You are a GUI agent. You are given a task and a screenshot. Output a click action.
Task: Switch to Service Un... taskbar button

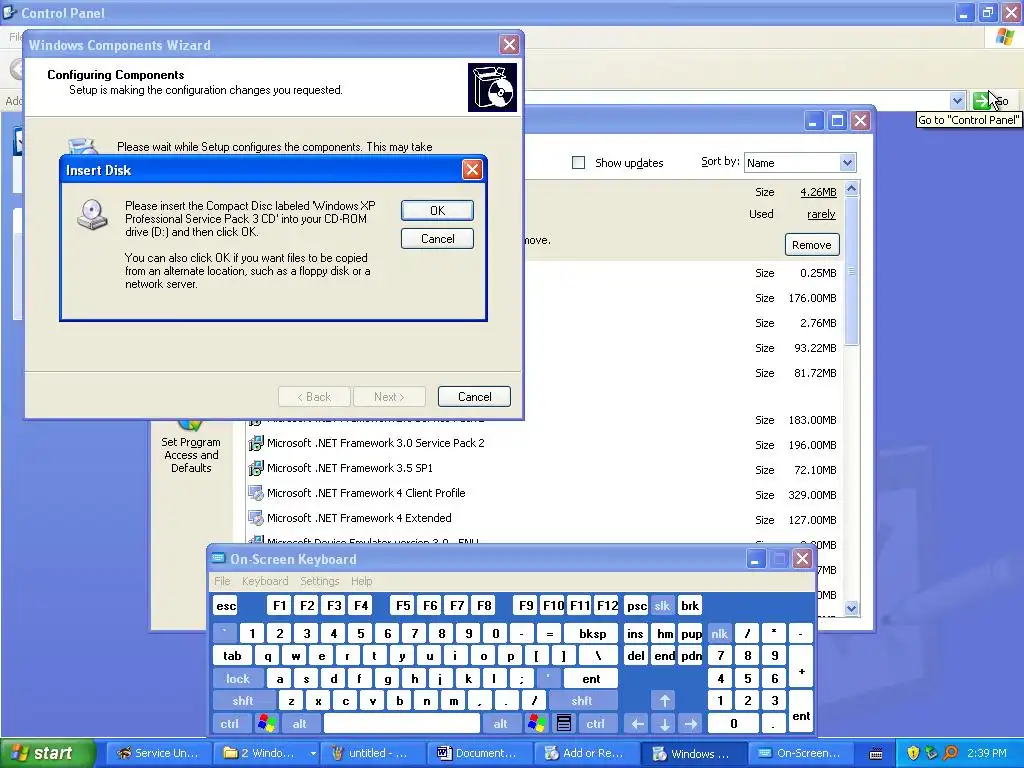point(157,753)
